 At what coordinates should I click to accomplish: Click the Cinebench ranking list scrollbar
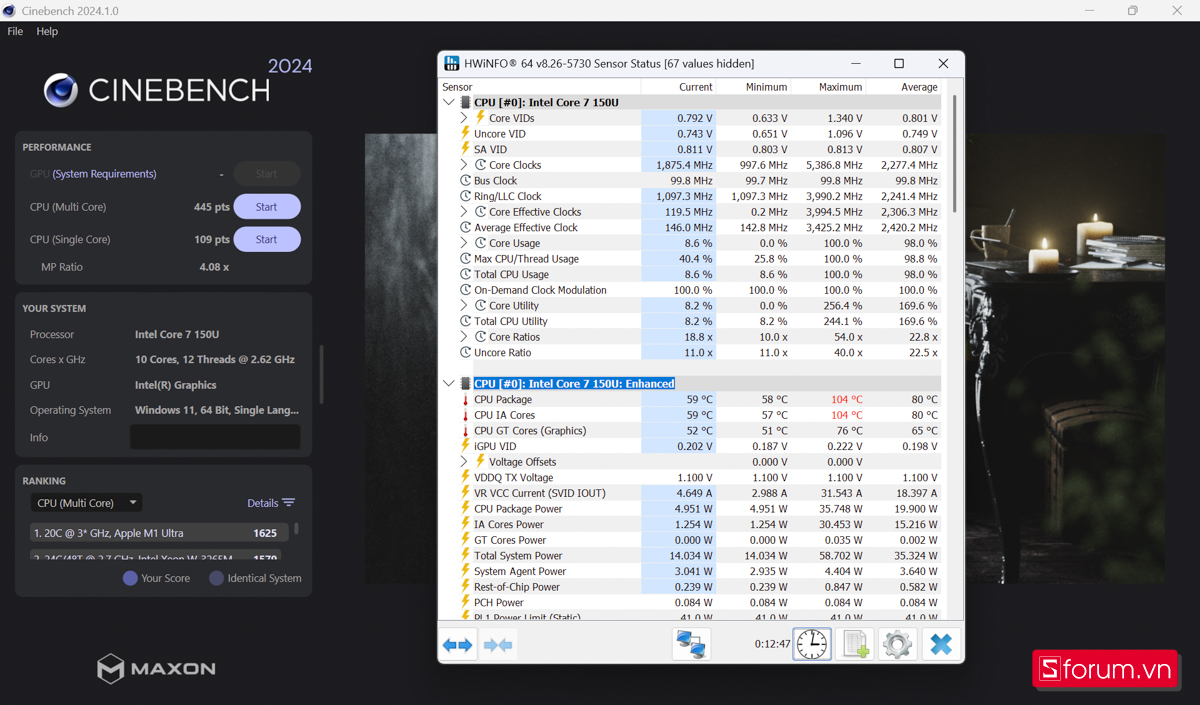[x=296, y=528]
